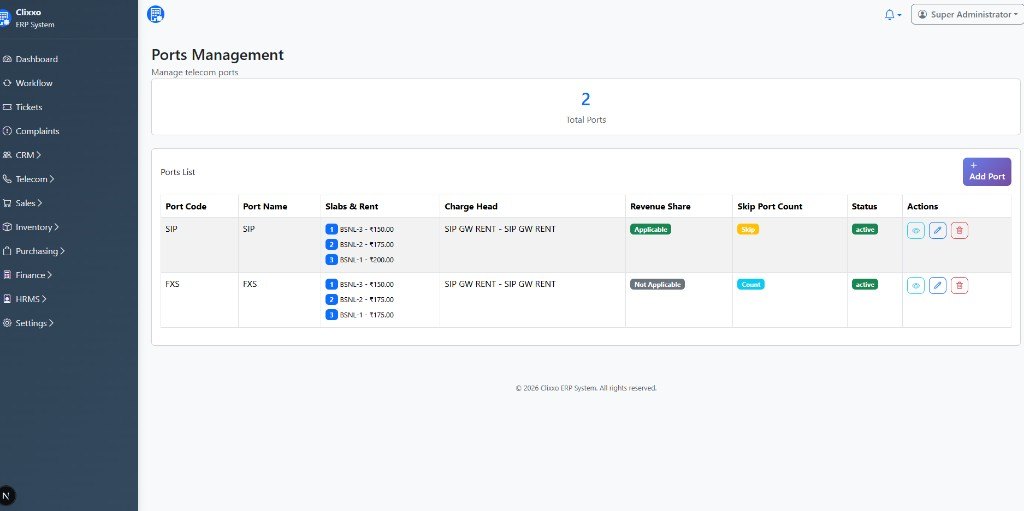Open the Super Administrator account dropdown
The image size is (1024, 511).
coord(967,14)
